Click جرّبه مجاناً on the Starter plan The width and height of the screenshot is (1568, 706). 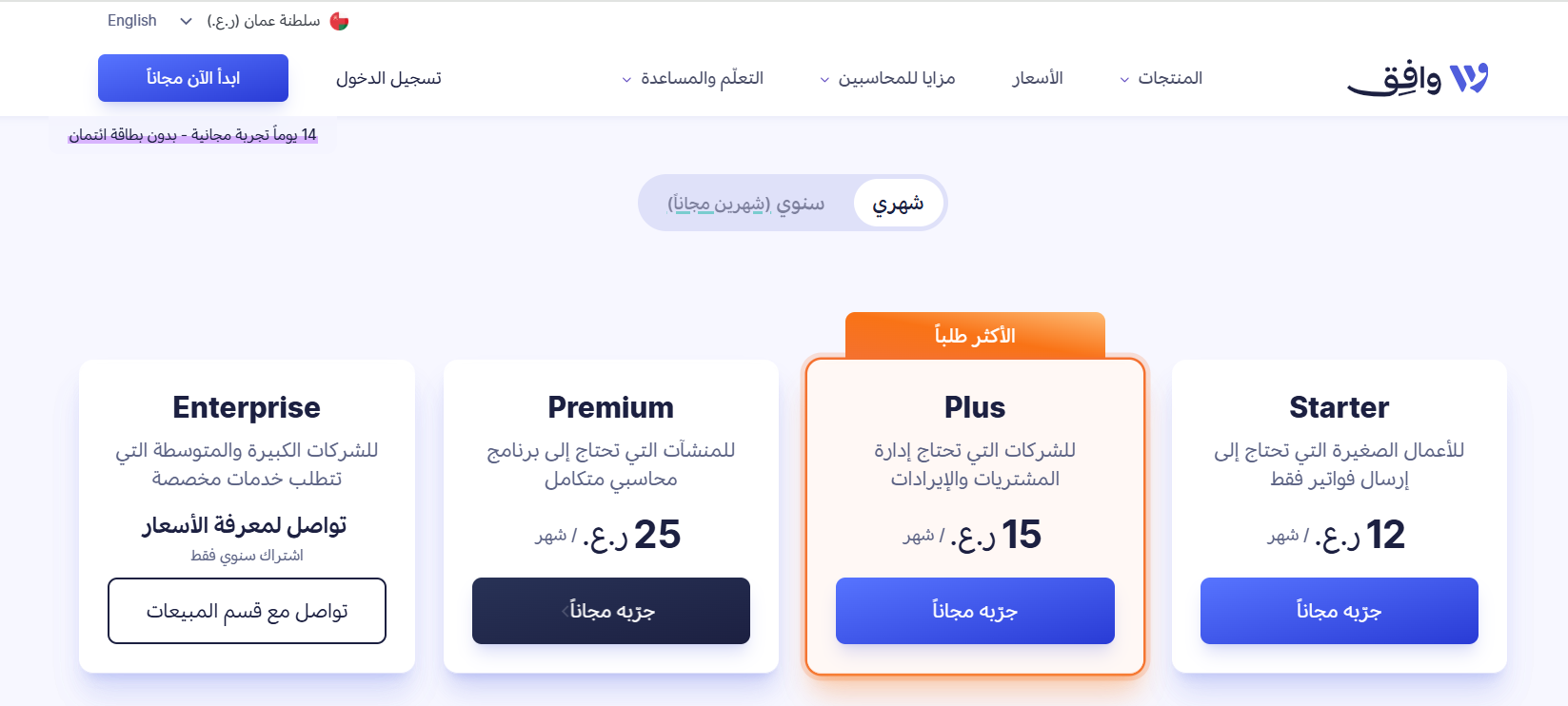click(x=1339, y=611)
